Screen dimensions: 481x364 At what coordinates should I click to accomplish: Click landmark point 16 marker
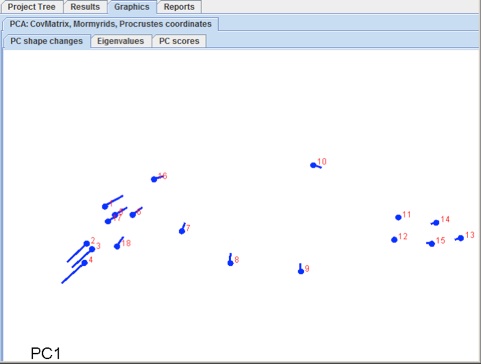154,179
